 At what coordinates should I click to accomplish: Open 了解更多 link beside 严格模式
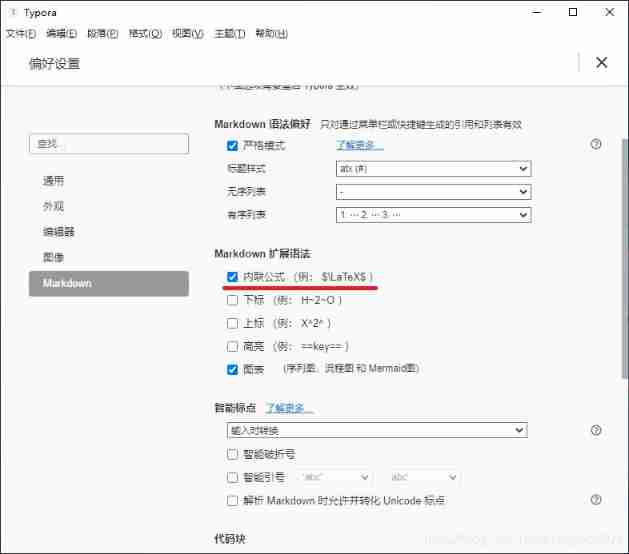359,145
